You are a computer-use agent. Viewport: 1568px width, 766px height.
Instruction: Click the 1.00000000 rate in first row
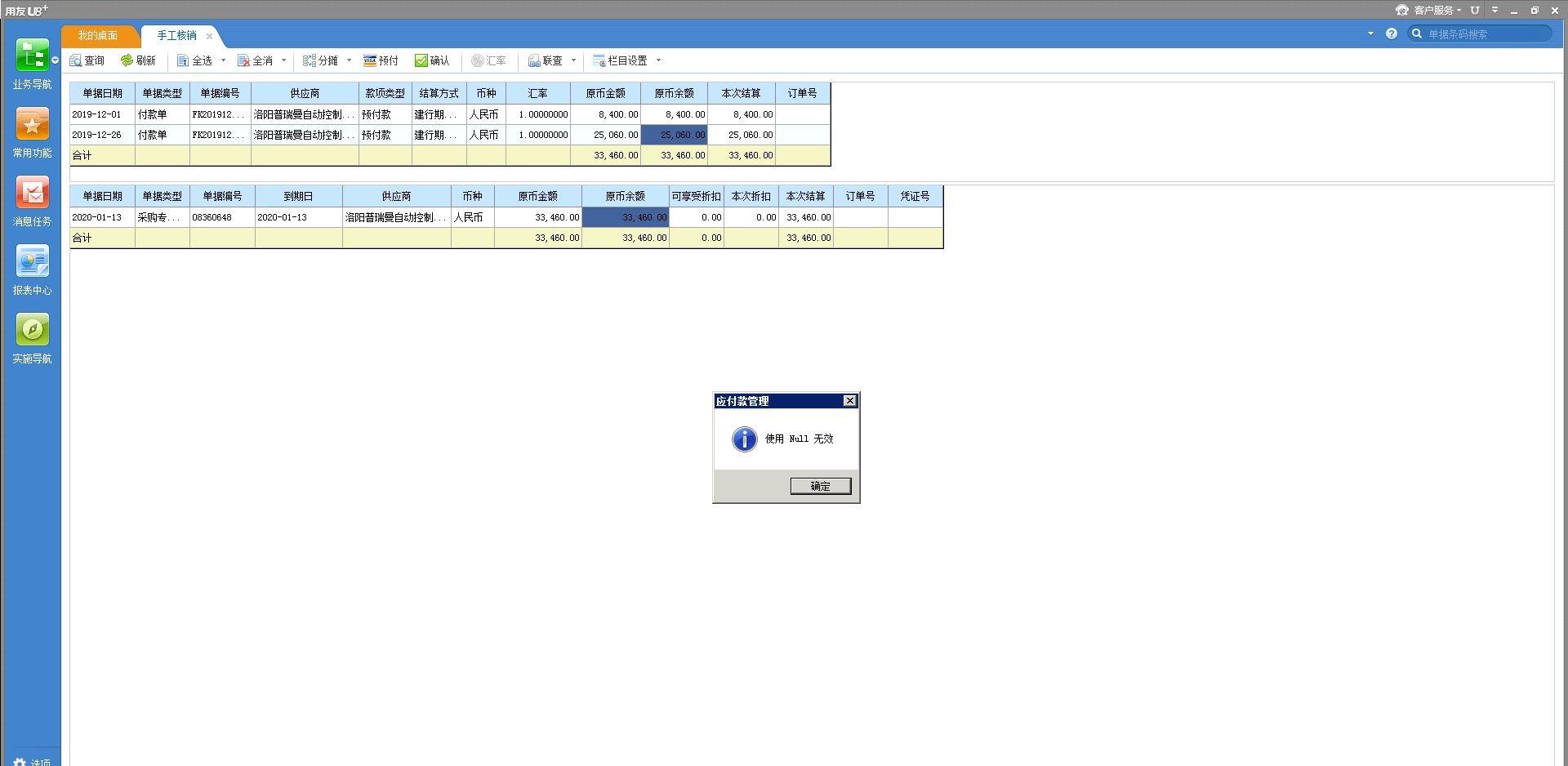point(538,114)
